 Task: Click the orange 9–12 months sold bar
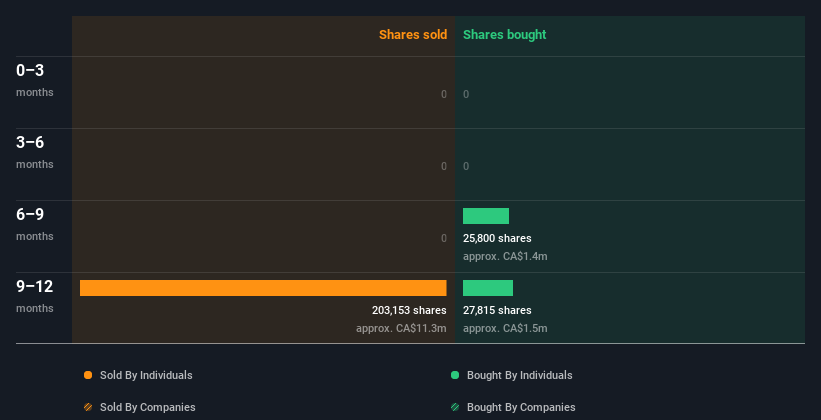pyautogui.click(x=263, y=288)
